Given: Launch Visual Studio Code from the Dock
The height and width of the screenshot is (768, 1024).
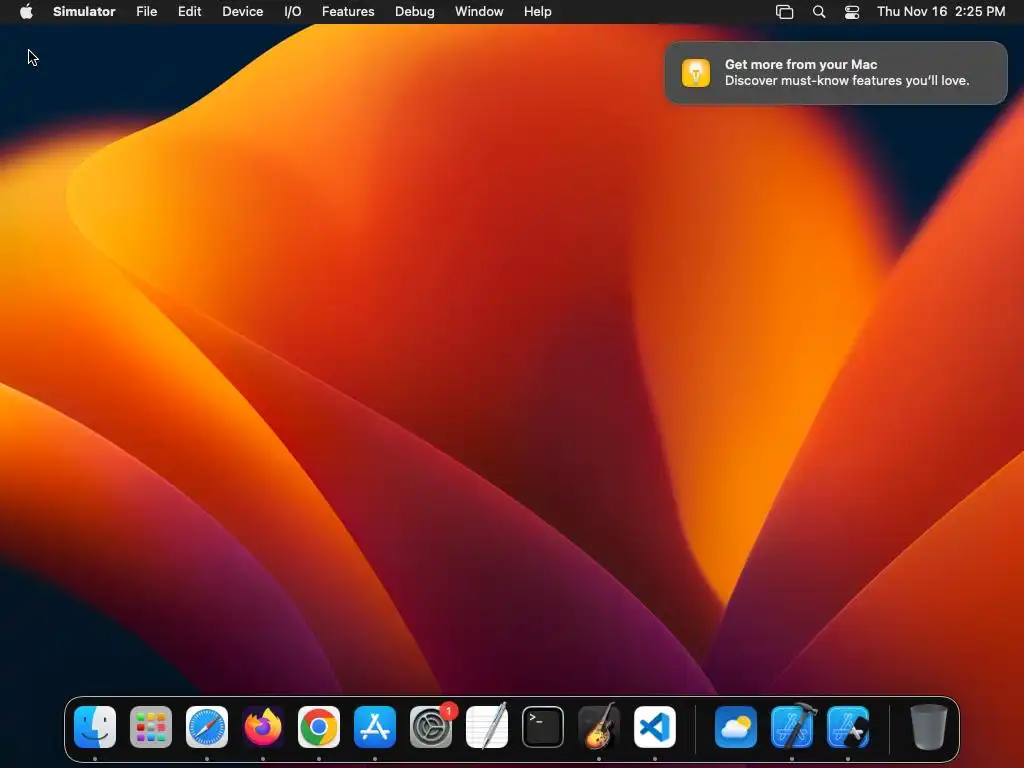Looking at the screenshot, I should [x=655, y=727].
